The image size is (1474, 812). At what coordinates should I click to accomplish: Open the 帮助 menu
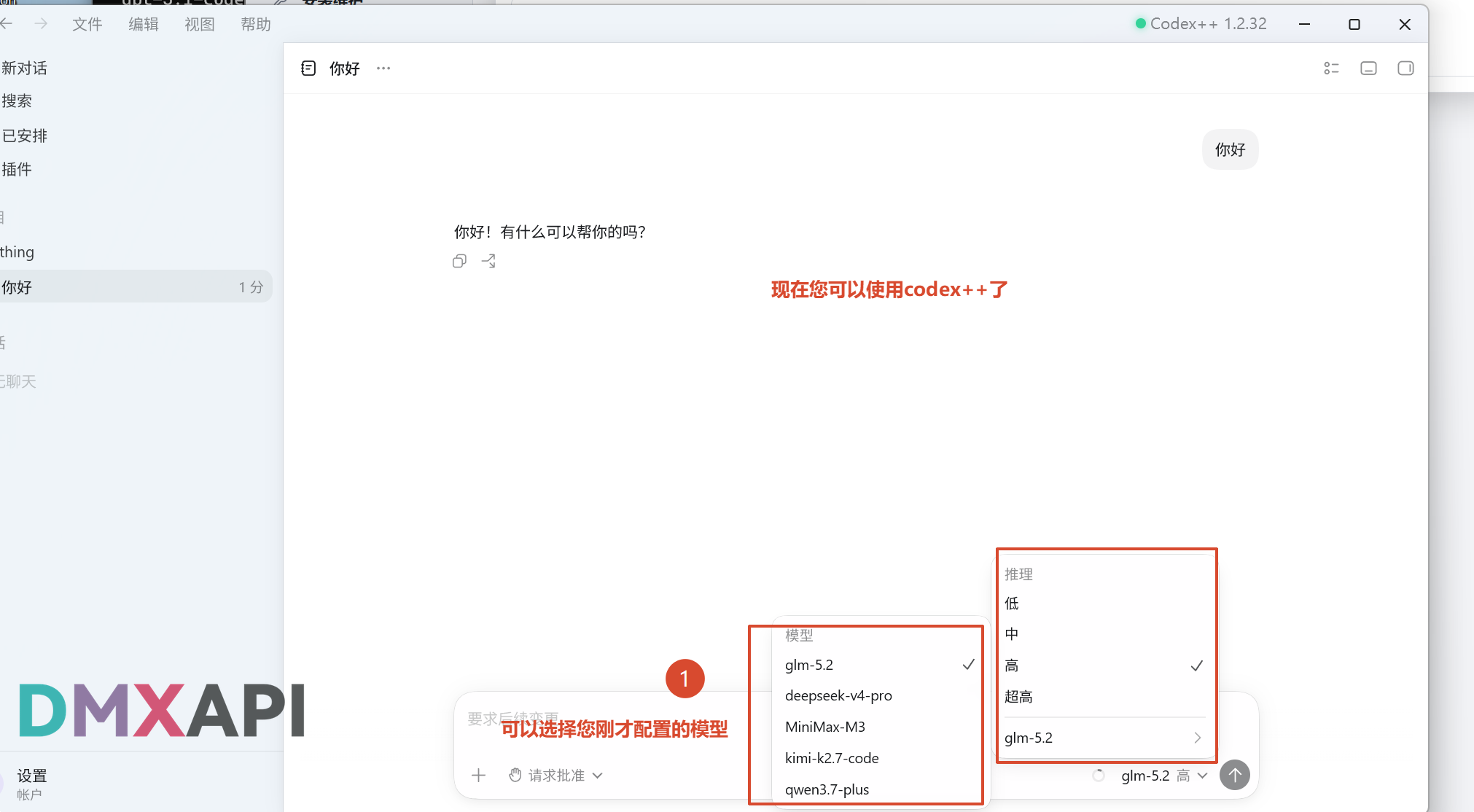tap(256, 24)
